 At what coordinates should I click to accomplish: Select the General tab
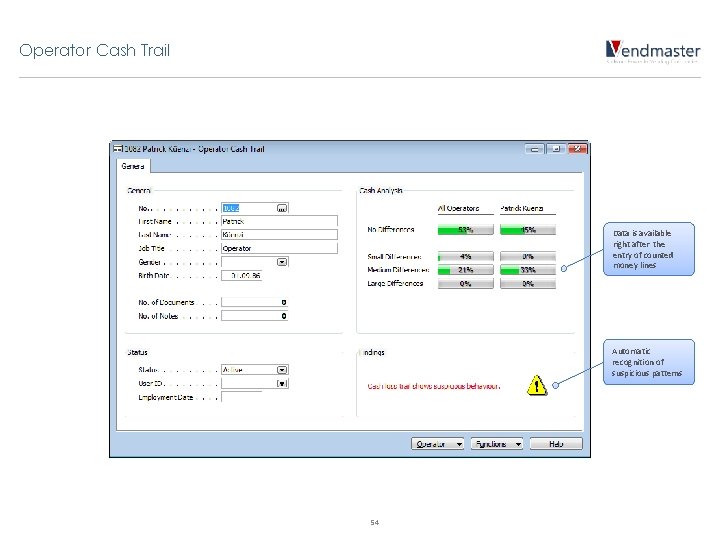133,166
